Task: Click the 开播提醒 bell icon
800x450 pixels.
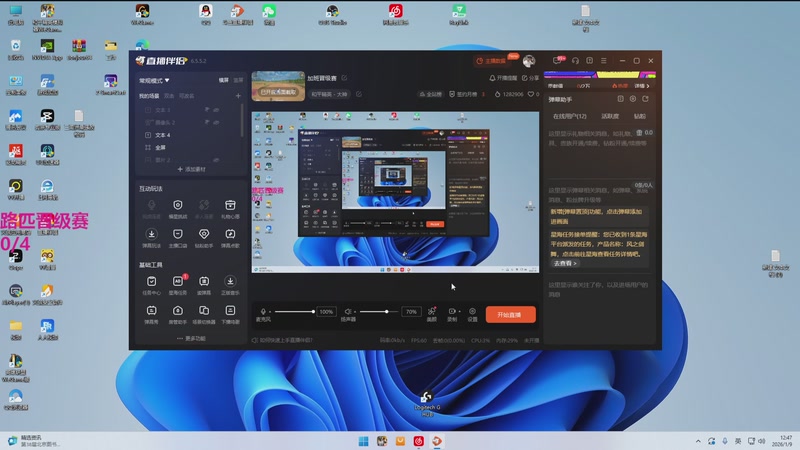Action: (x=492, y=78)
